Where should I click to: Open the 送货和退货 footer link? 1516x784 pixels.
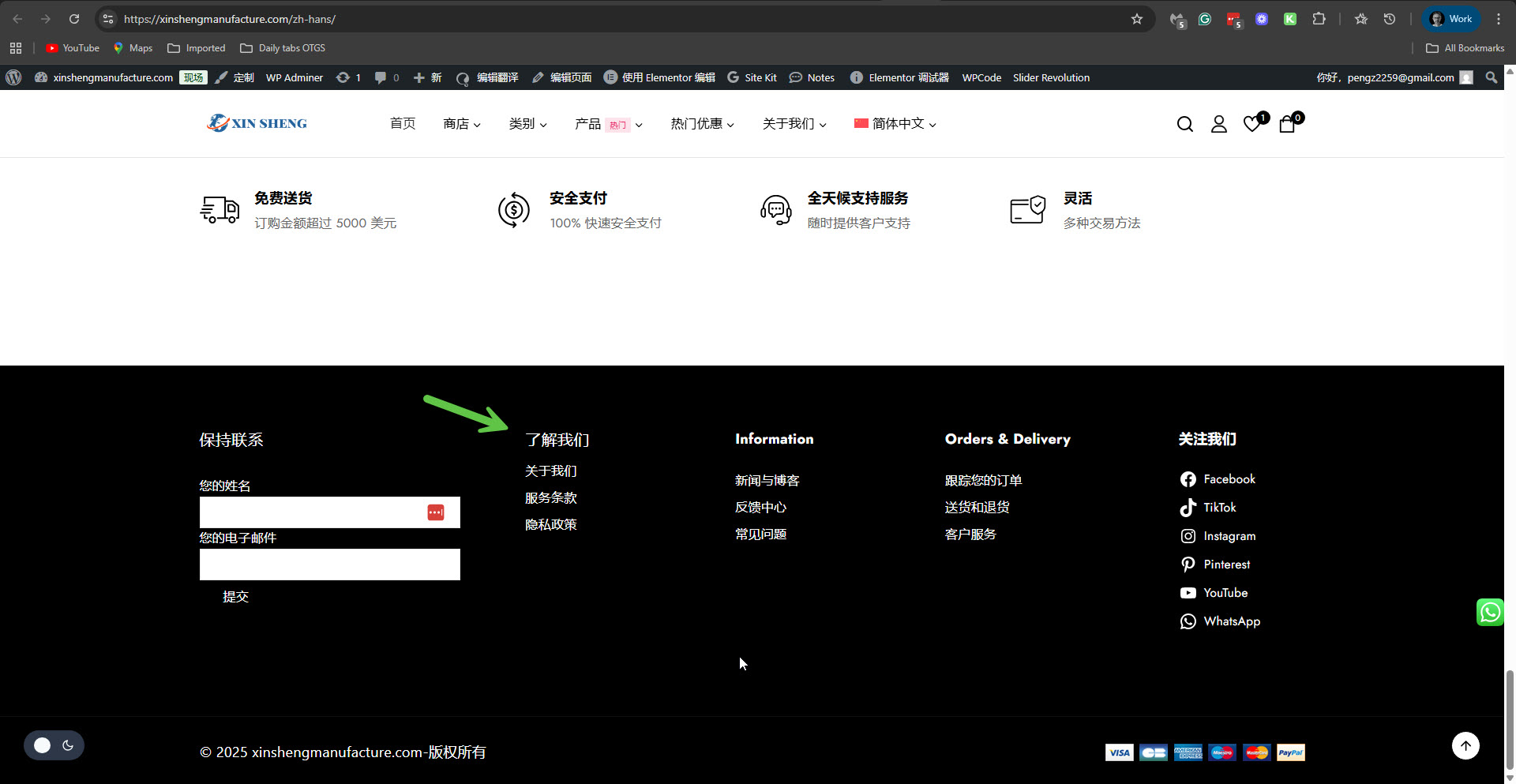coord(978,508)
